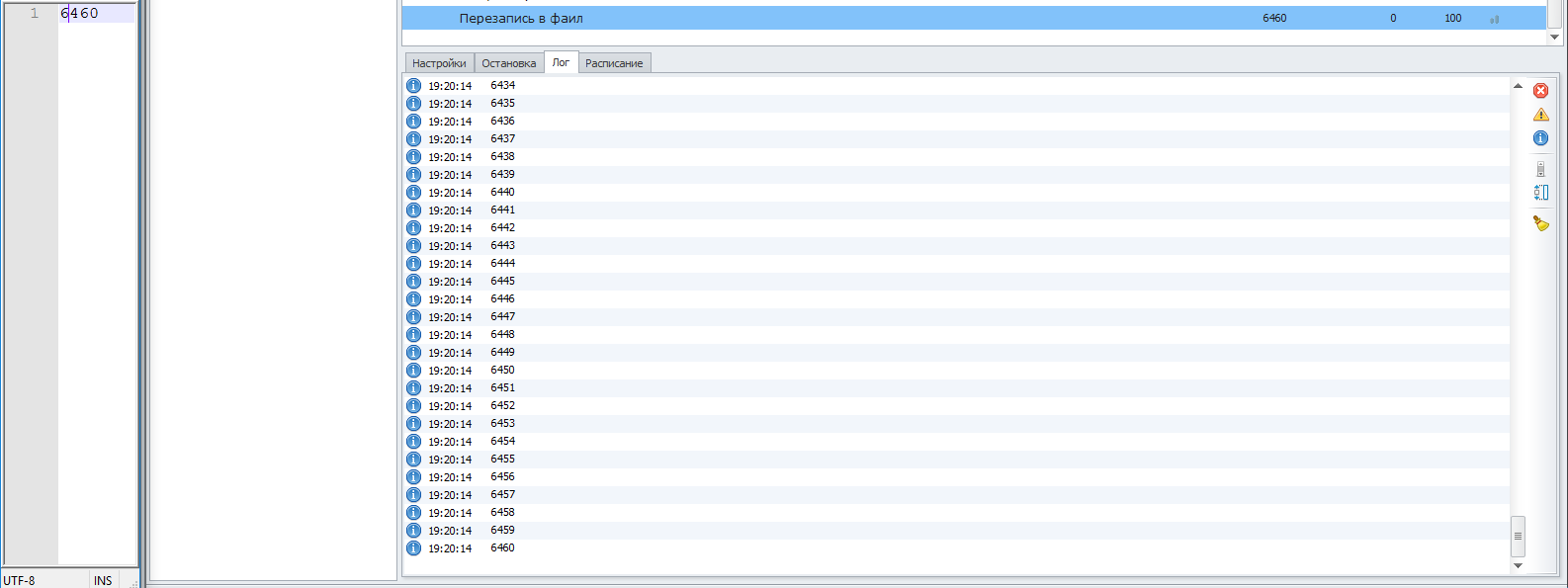Viewport: 1568px width, 588px height.
Task: Click the action list scrollbar down arrow
Action: [x=1554, y=37]
